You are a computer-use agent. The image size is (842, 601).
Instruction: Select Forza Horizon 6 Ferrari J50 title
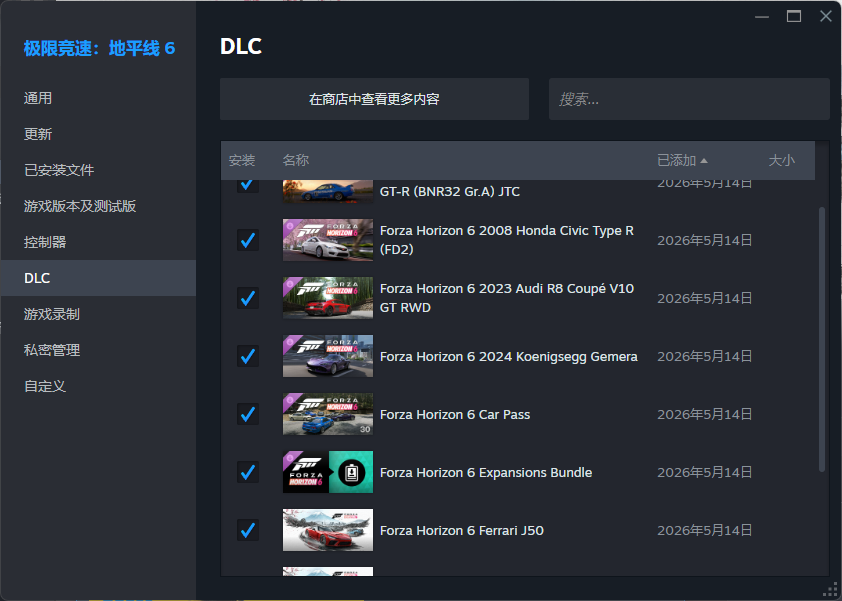462,531
